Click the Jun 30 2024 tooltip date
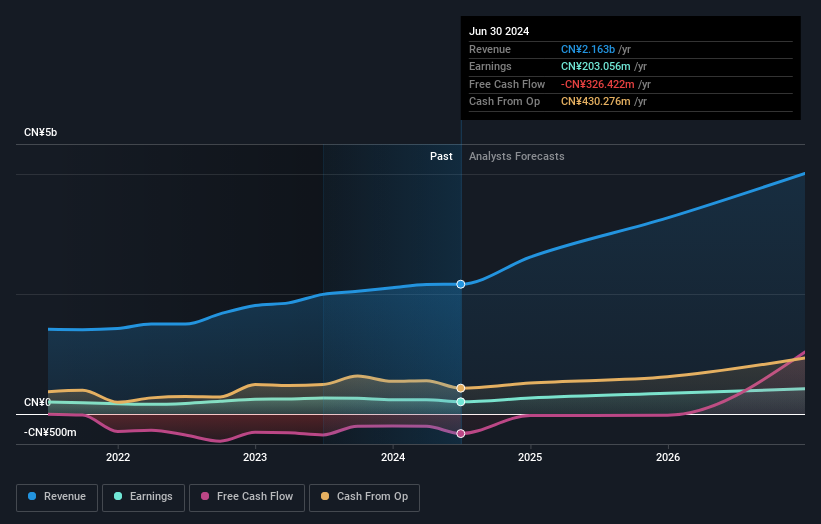Image resolution: width=821 pixels, height=524 pixels. [499, 31]
